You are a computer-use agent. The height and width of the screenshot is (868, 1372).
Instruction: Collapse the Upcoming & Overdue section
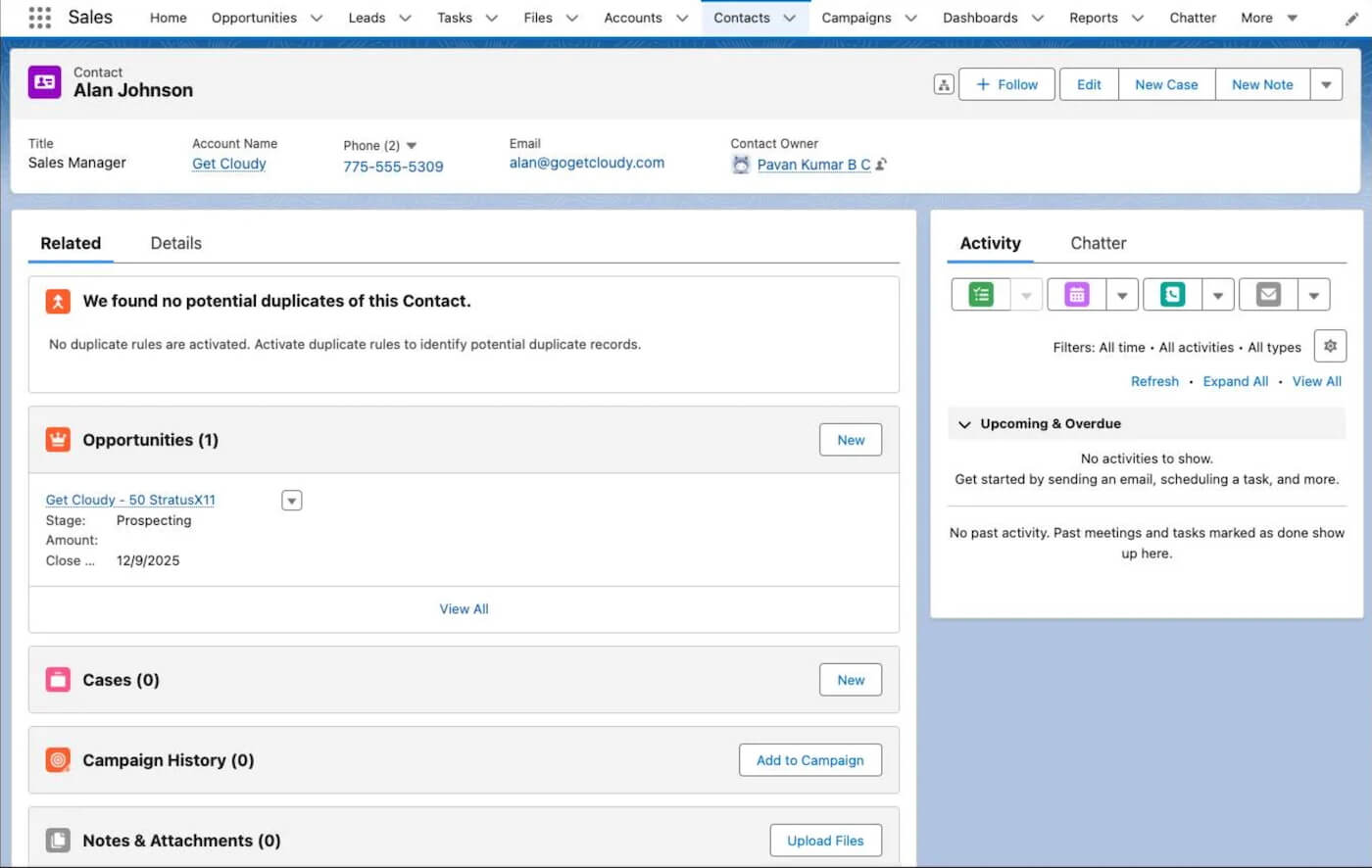(964, 424)
